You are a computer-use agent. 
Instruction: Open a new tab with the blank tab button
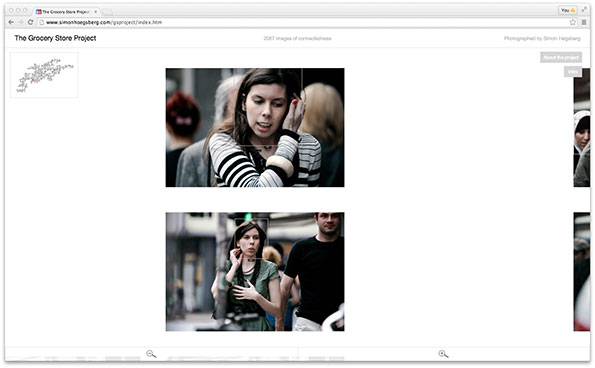pyautogui.click(x=107, y=12)
